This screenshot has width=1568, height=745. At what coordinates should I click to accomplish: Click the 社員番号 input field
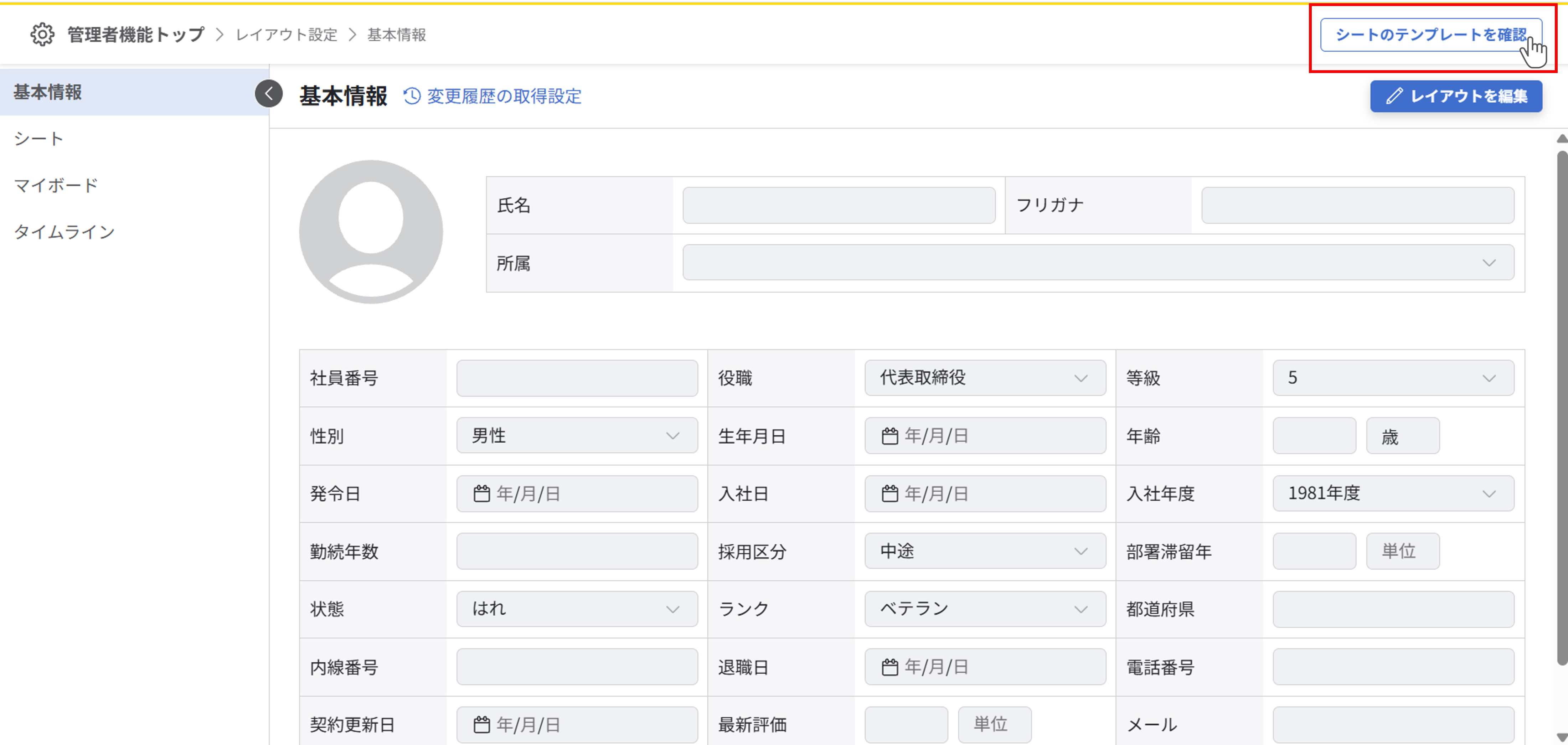577,378
